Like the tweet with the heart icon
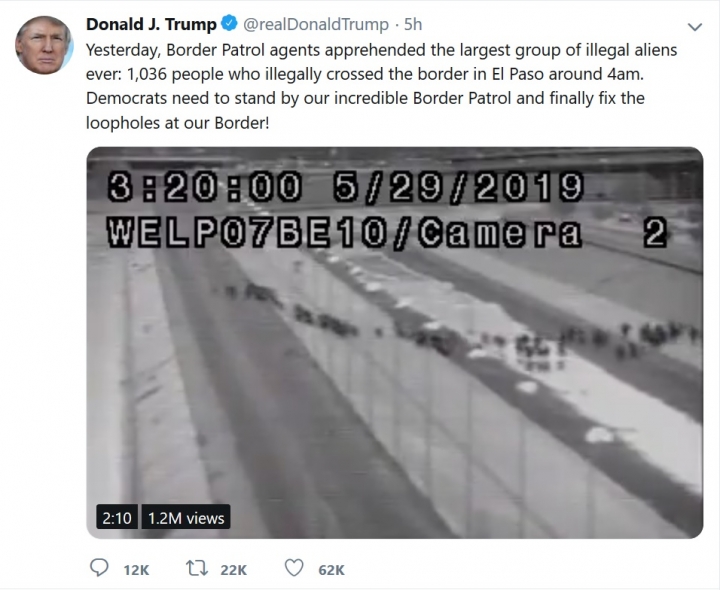The width and height of the screenshot is (720, 590). coord(294,568)
